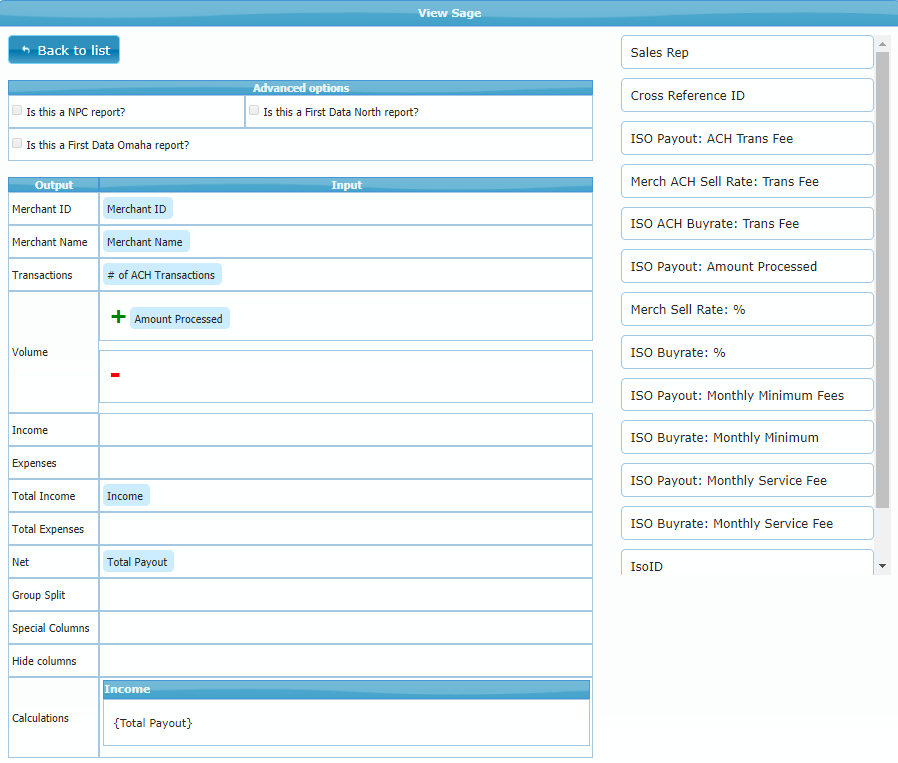Check the First Data North report option
This screenshot has height=763, width=898.
click(x=254, y=111)
